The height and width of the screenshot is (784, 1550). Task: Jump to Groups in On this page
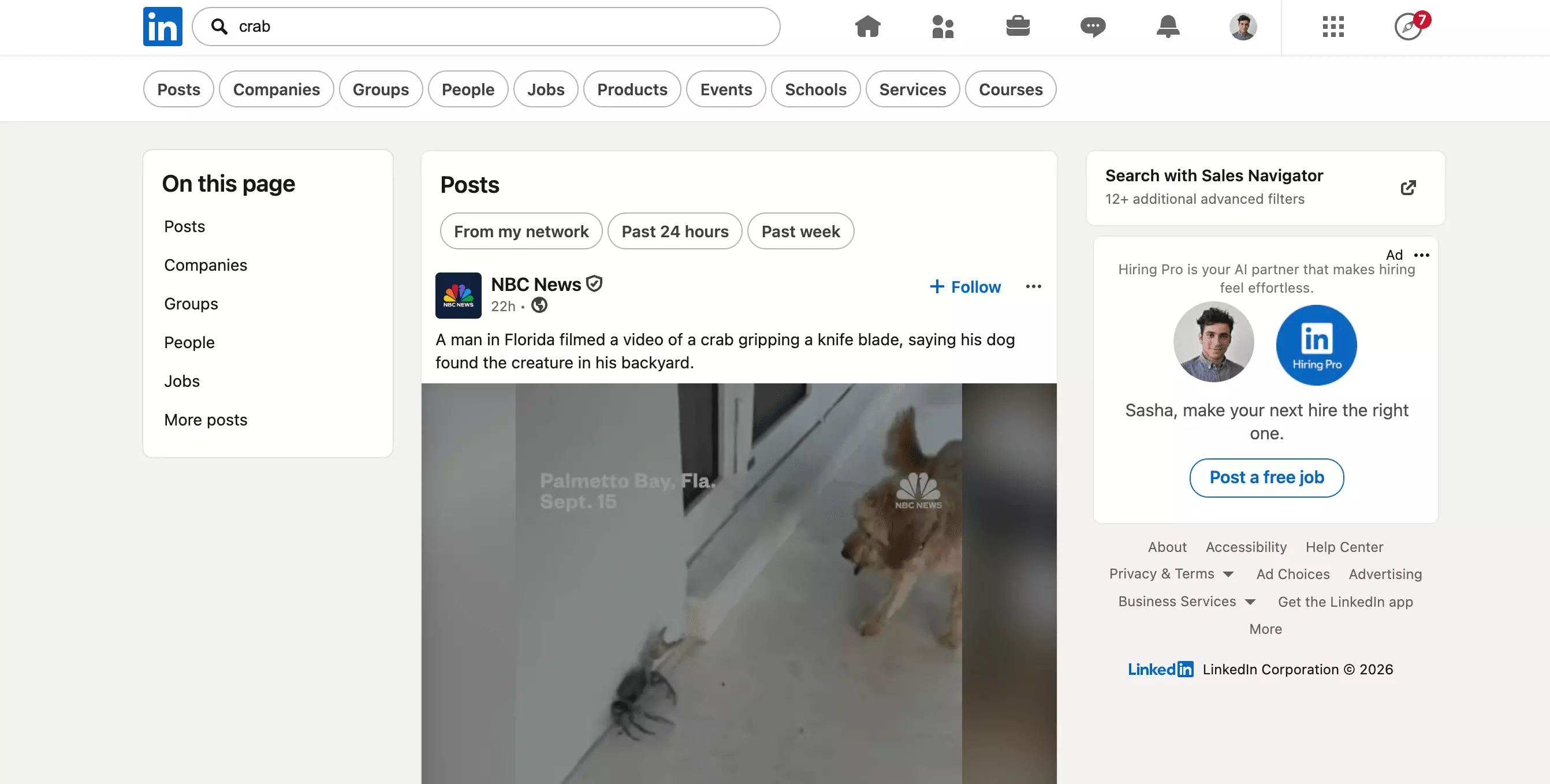191,304
